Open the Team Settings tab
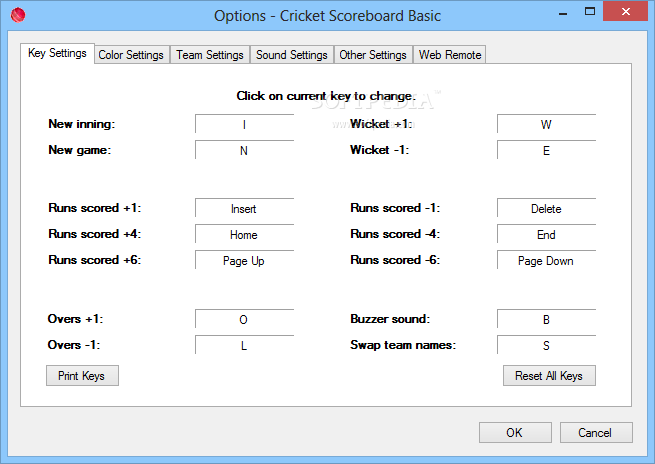 point(210,55)
